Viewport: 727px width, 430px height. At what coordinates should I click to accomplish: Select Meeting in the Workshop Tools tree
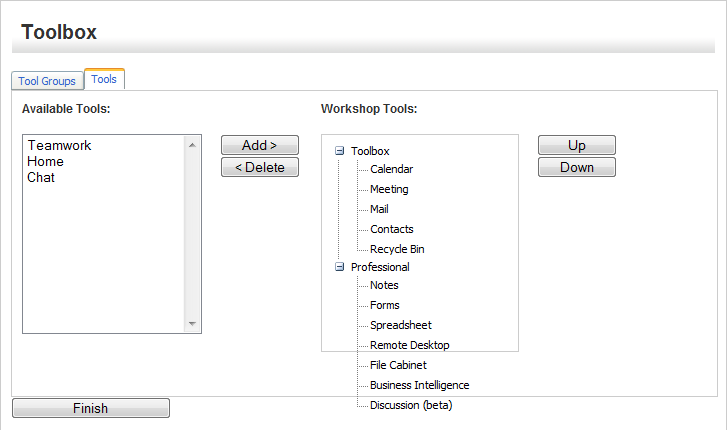tap(389, 189)
